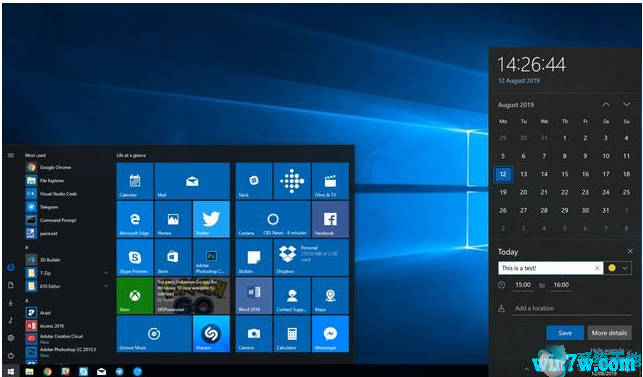Viewport: 643px width, 377px height.
Task: Launch the Slack tile
Action: pos(254,181)
